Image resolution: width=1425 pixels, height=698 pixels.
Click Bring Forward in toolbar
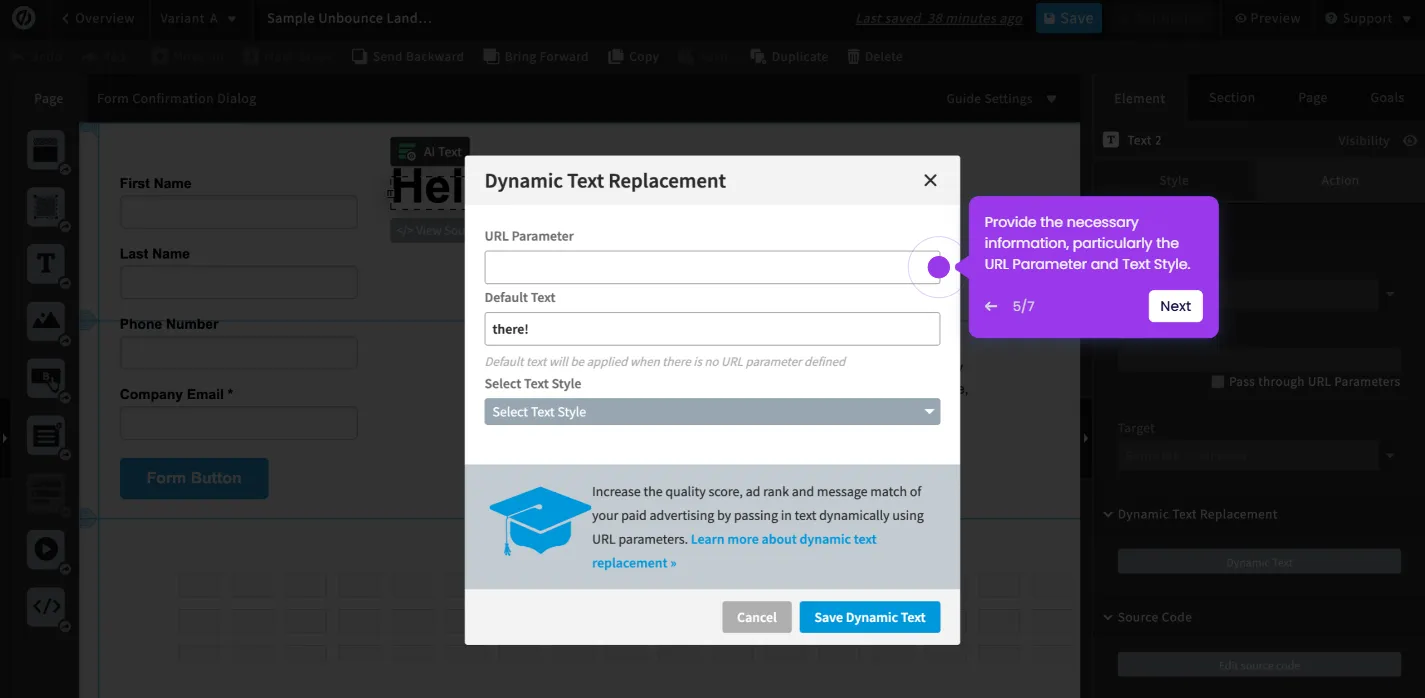click(536, 57)
